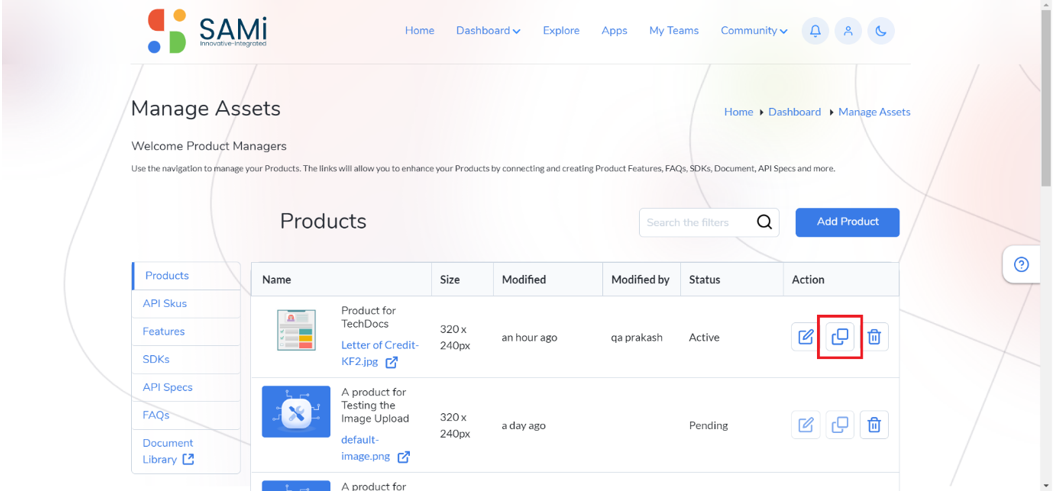This screenshot has width=1053, height=494.
Task: Clone the Product for TechDocs row
Action: [x=839, y=337]
